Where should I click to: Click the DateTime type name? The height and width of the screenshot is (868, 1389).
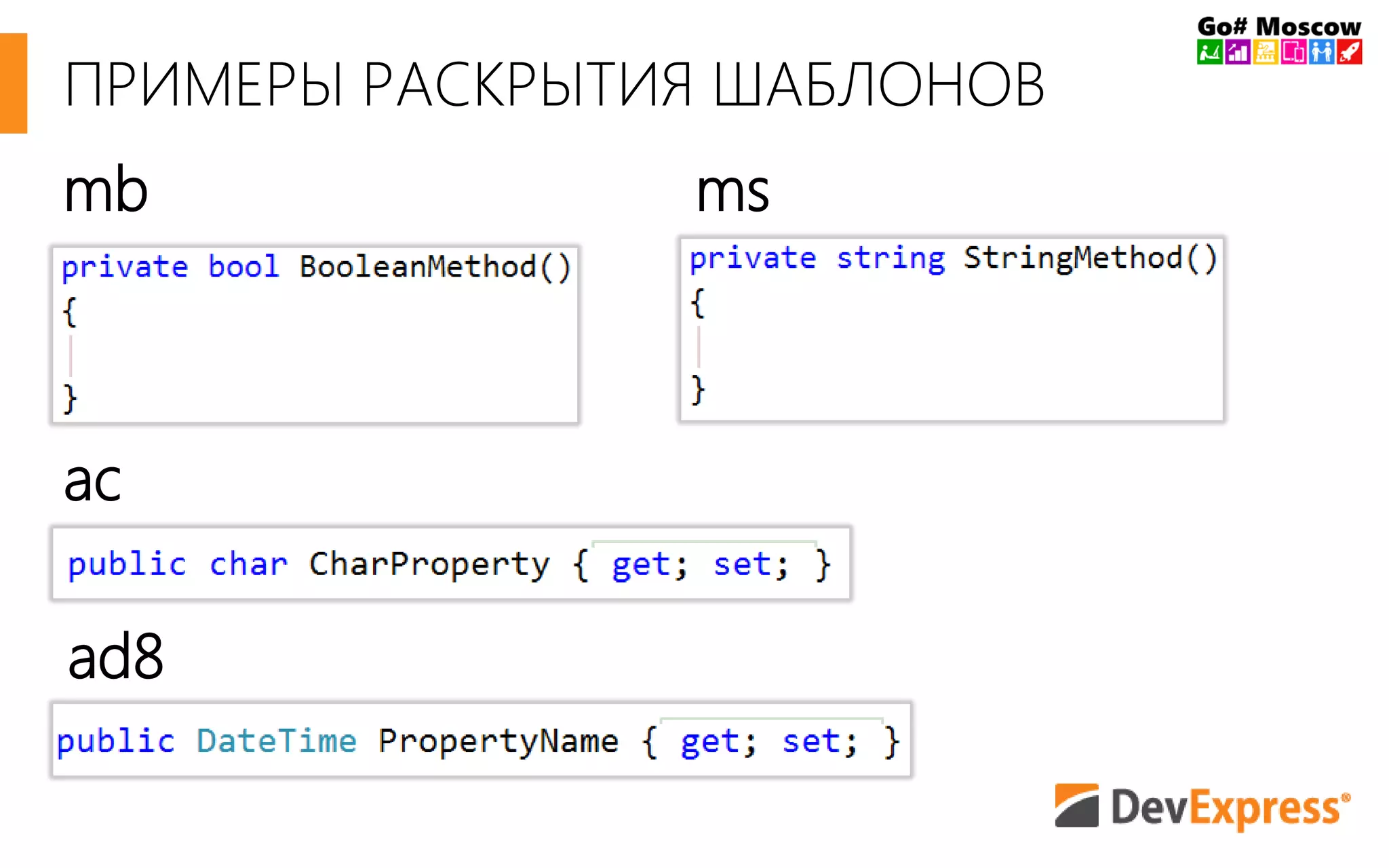[x=277, y=741]
